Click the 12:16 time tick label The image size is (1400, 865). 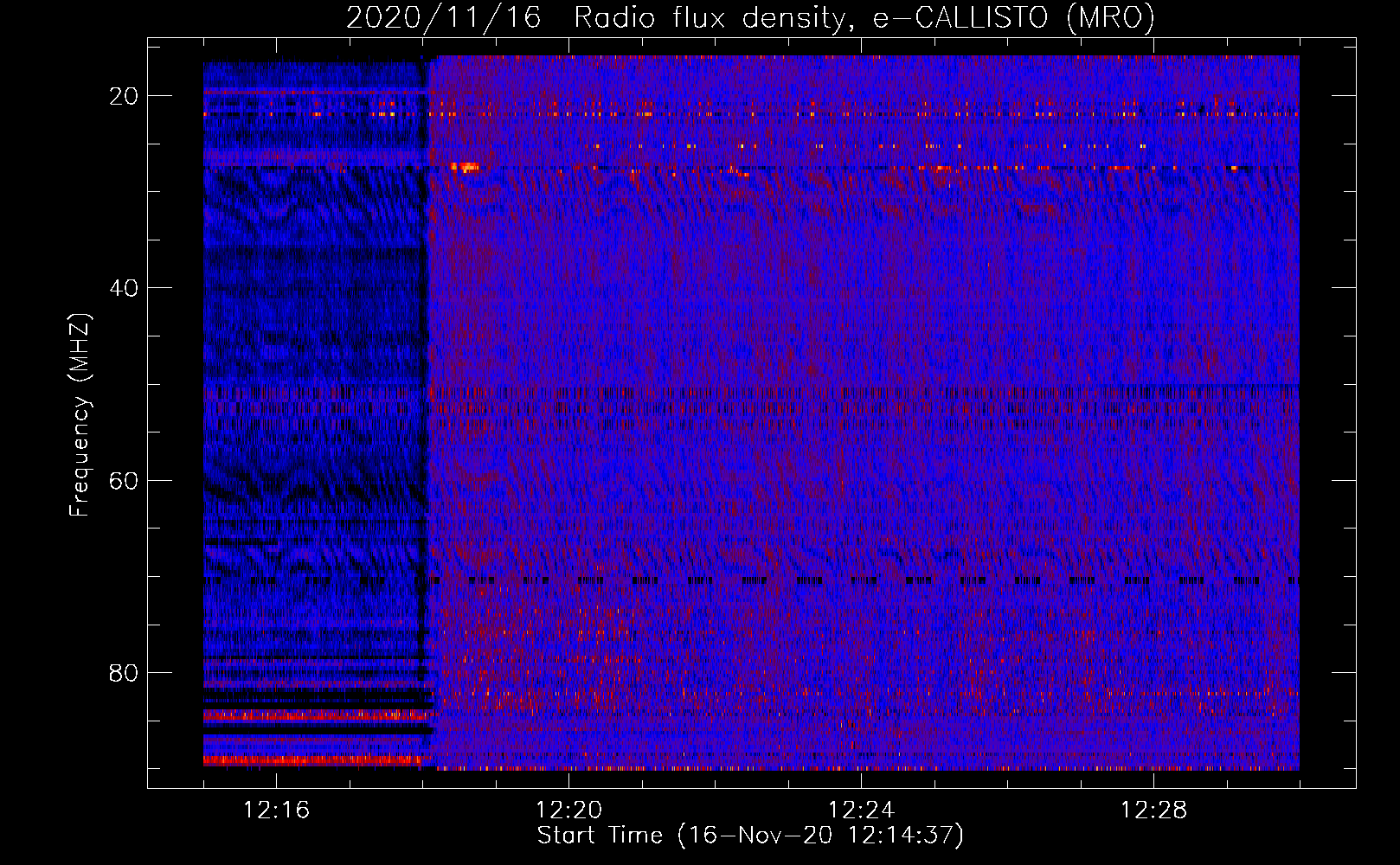coord(276,811)
